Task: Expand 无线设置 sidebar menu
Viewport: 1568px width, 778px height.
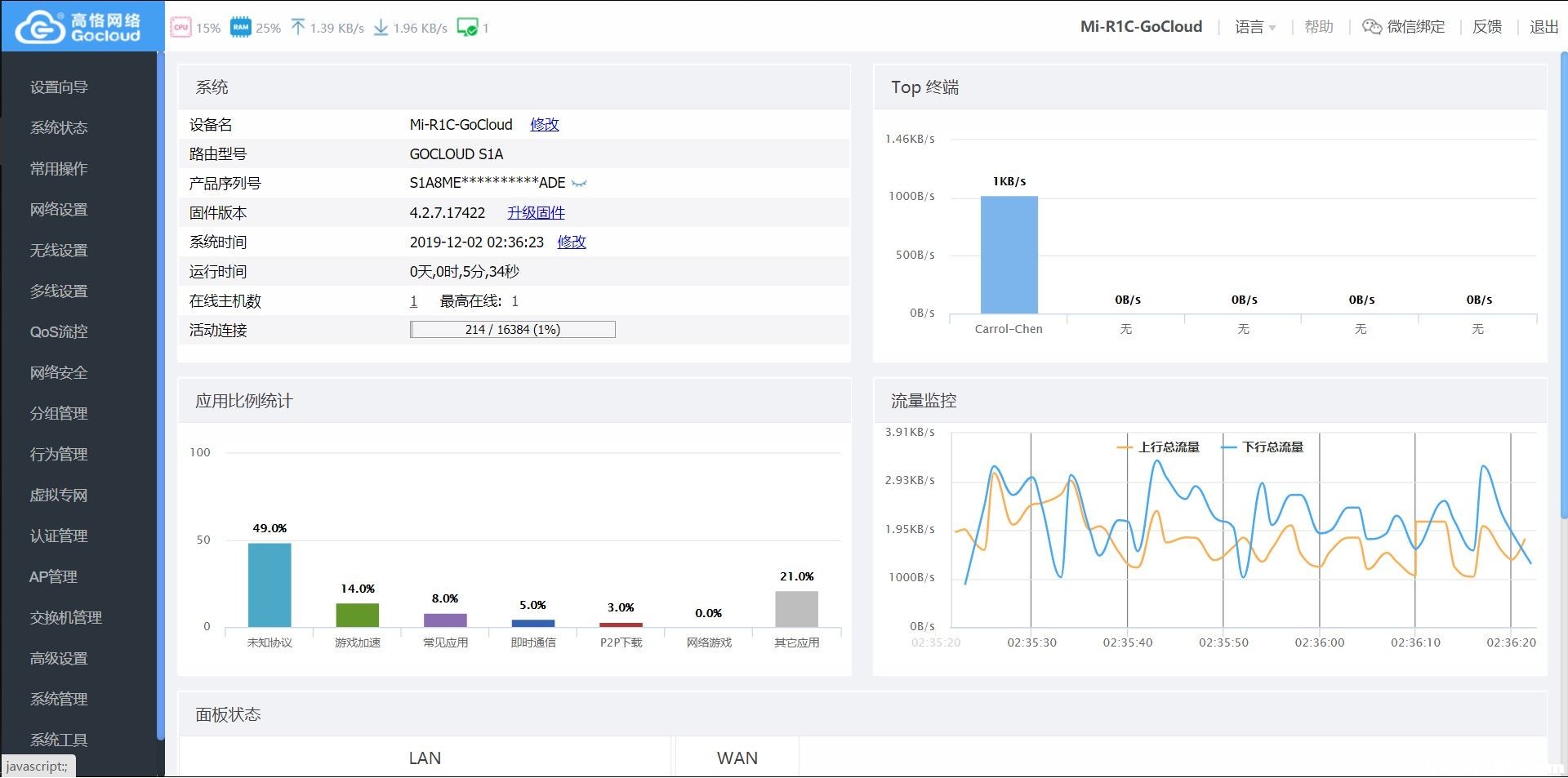Action: click(x=59, y=251)
